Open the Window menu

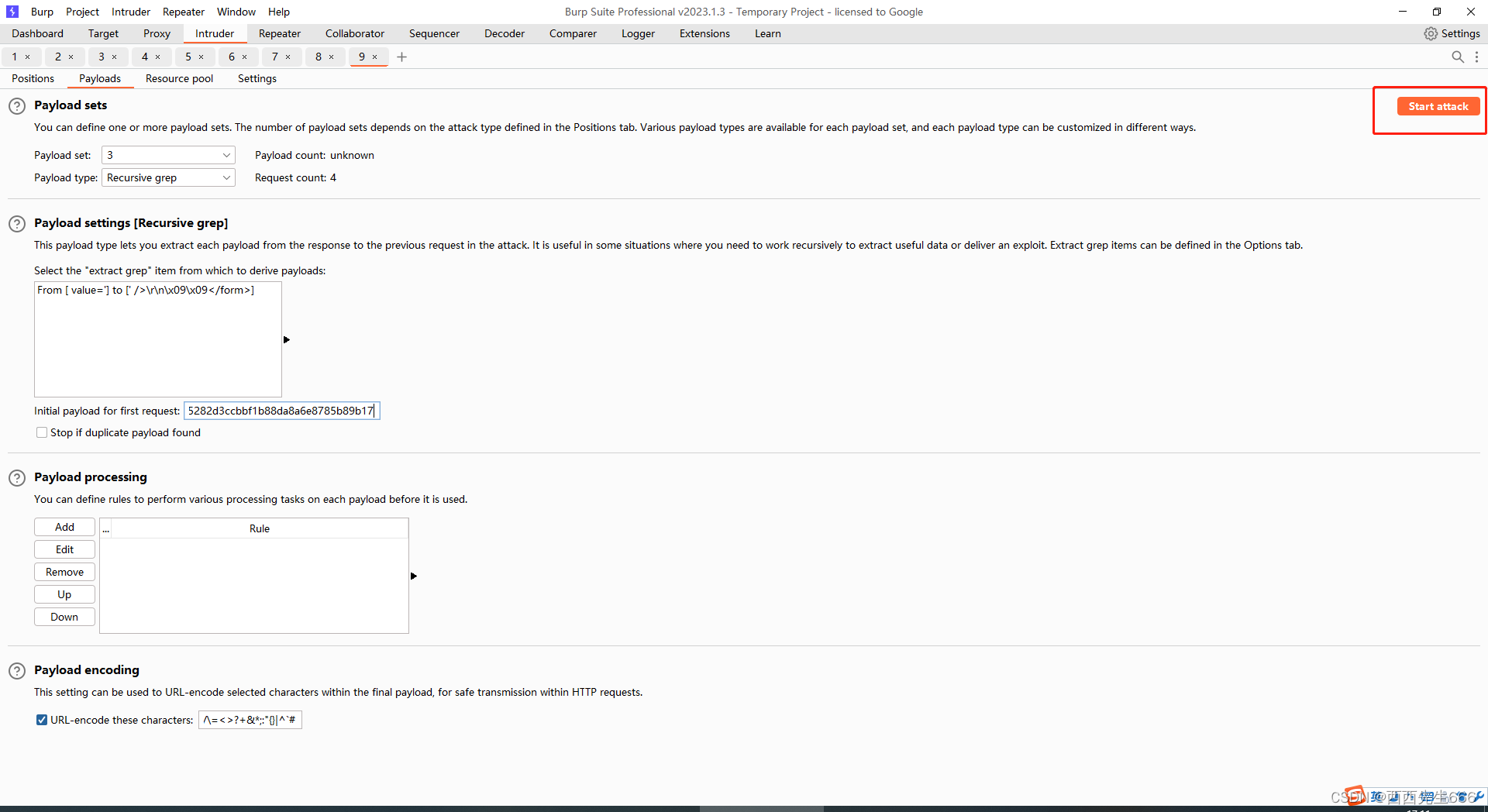(236, 12)
